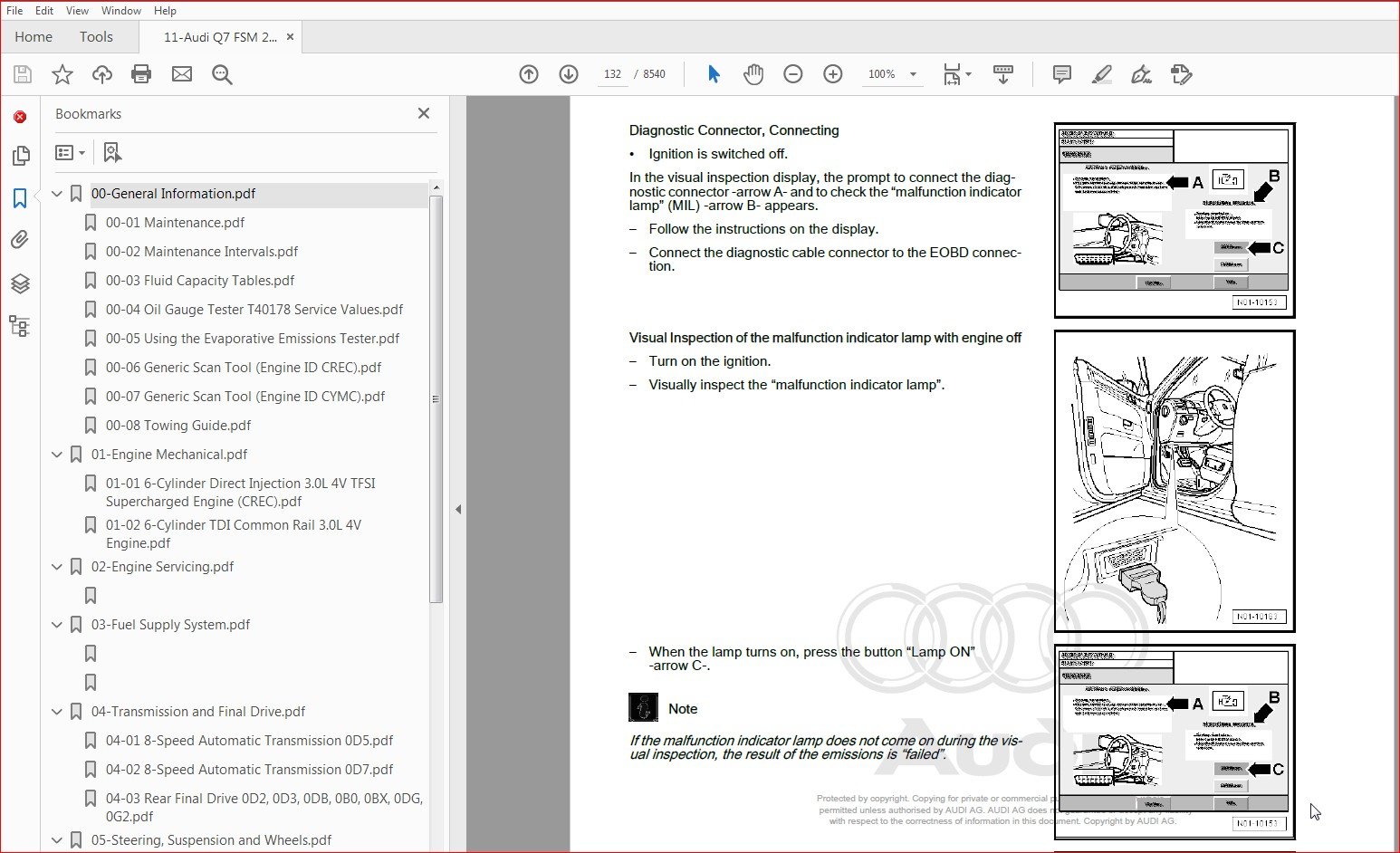Go to previous page arrow
This screenshot has width=1400, height=853.
tap(529, 74)
